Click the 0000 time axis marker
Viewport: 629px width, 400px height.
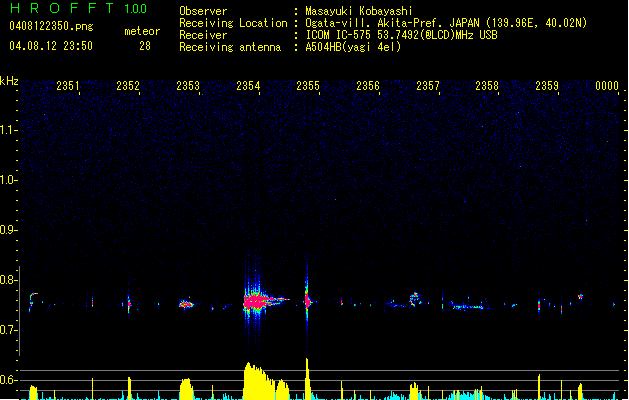pyautogui.click(x=607, y=85)
